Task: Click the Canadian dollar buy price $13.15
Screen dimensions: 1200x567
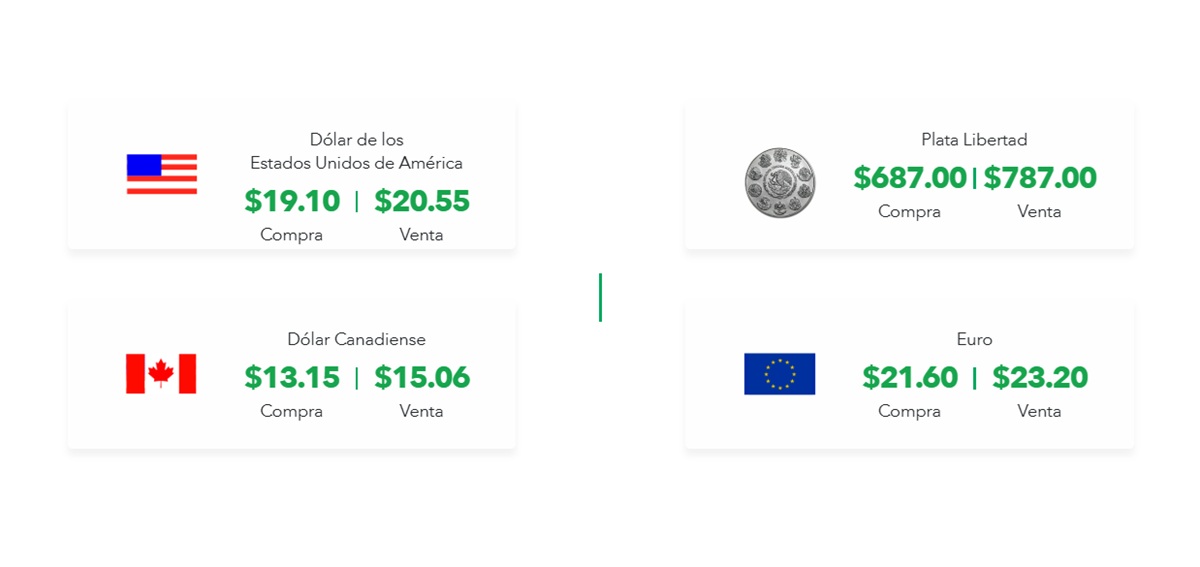Action: pyautogui.click(x=292, y=377)
